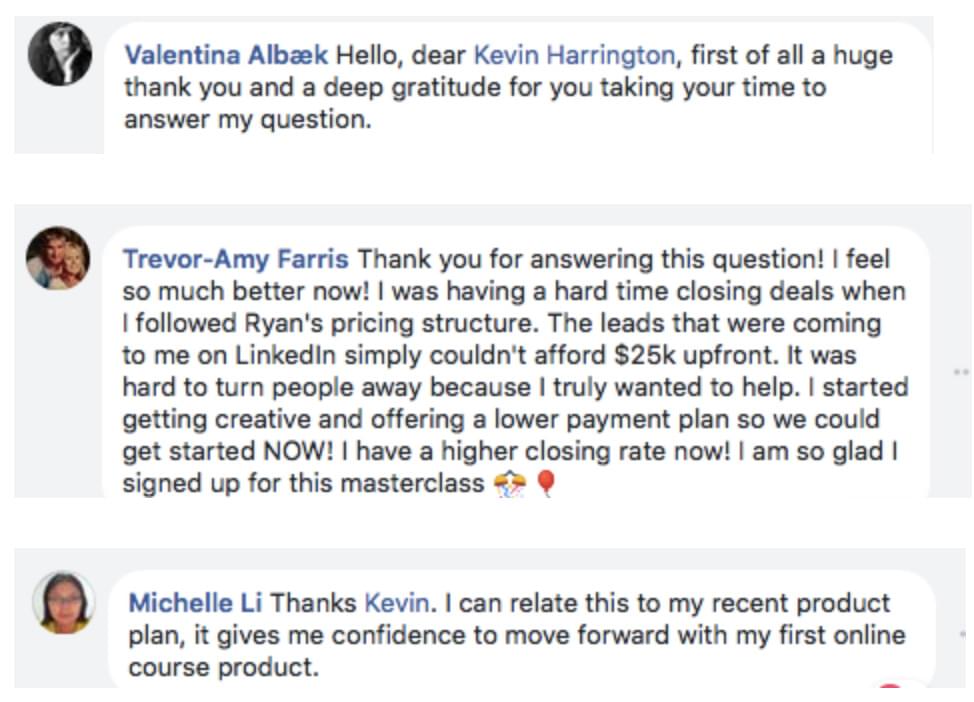Screen dimensions: 974x702
Task: Open Trevor-Amy Farris couple profile photo
Action: 58,258
